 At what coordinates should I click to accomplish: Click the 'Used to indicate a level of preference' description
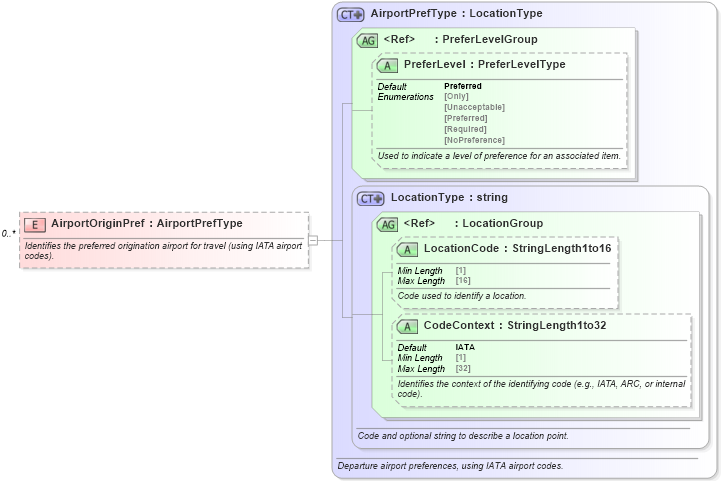click(499, 156)
